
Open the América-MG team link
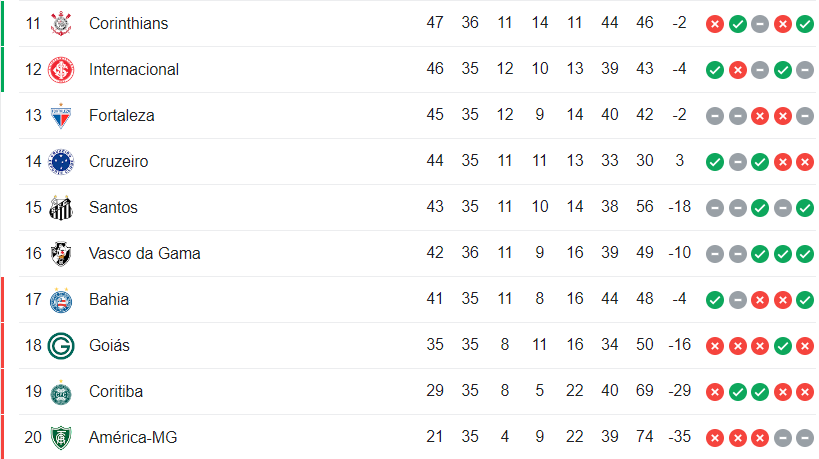(x=133, y=437)
